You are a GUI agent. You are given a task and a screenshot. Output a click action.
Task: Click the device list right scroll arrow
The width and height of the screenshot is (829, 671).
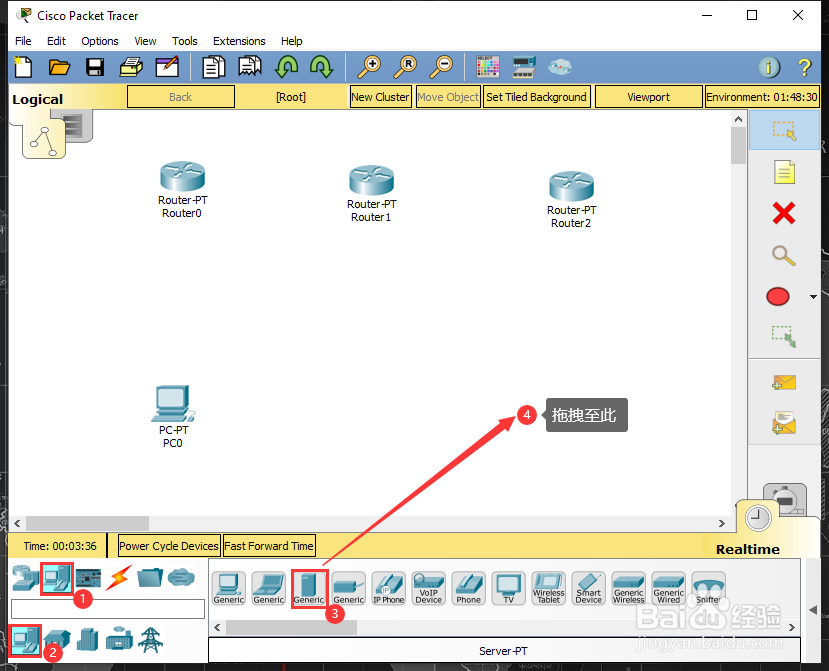(791, 628)
